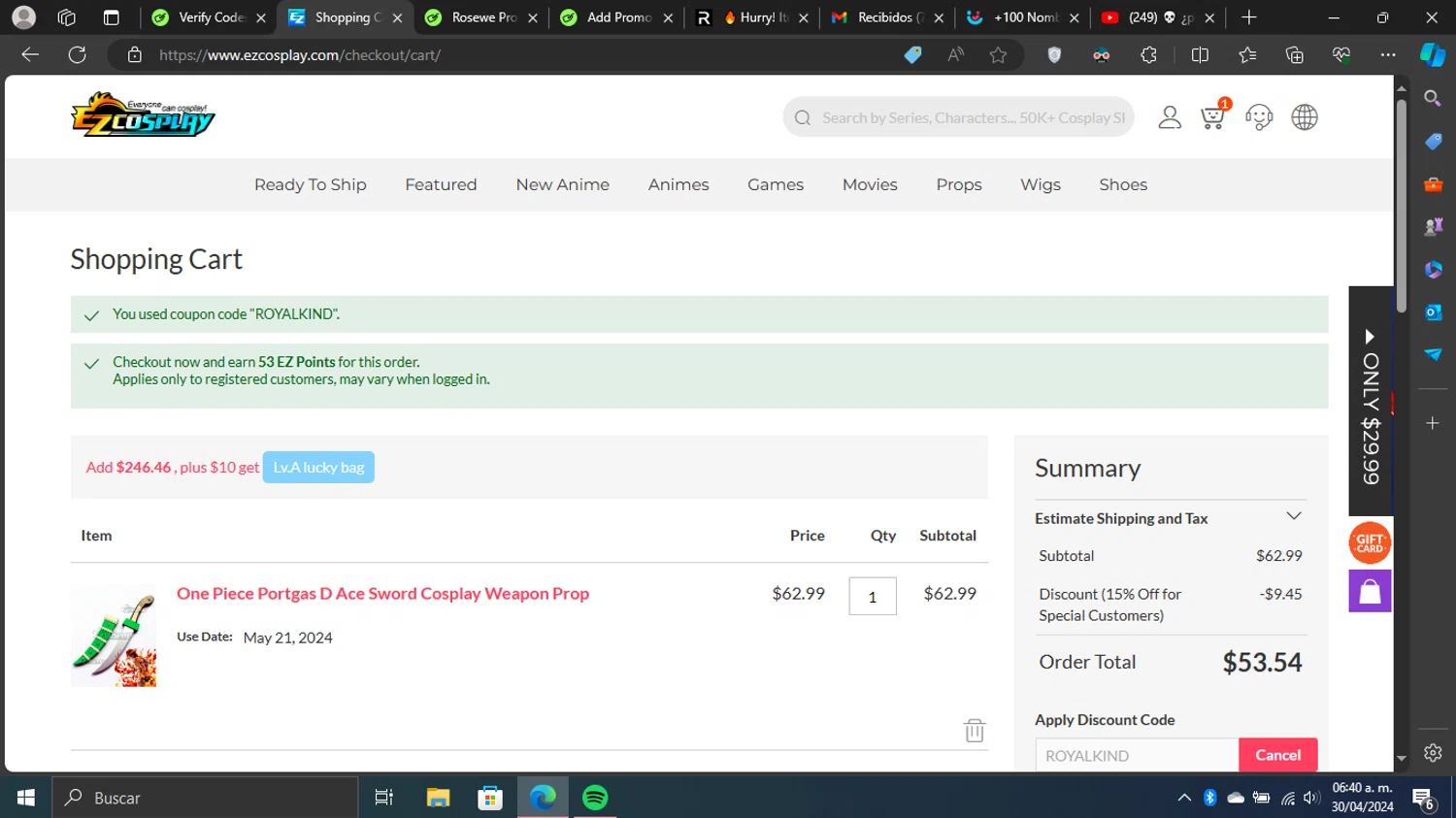Open language globe icon

point(1305,117)
